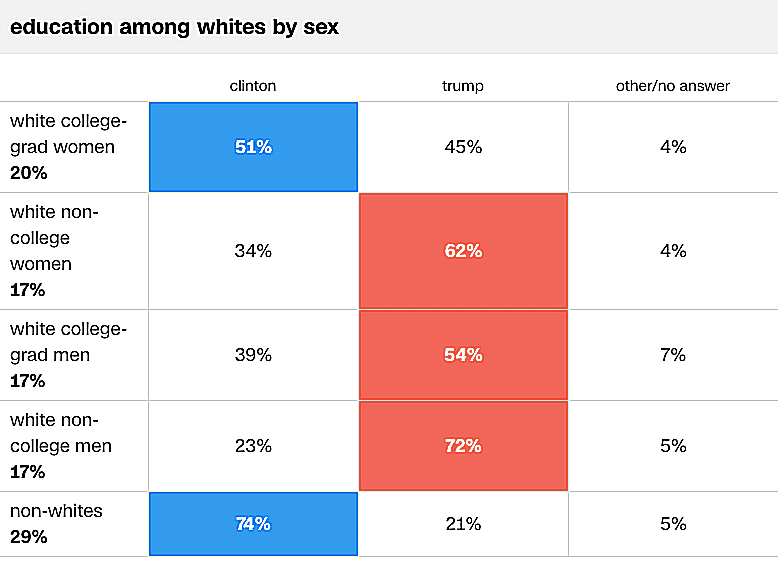Select the clinton column header

coord(253,86)
